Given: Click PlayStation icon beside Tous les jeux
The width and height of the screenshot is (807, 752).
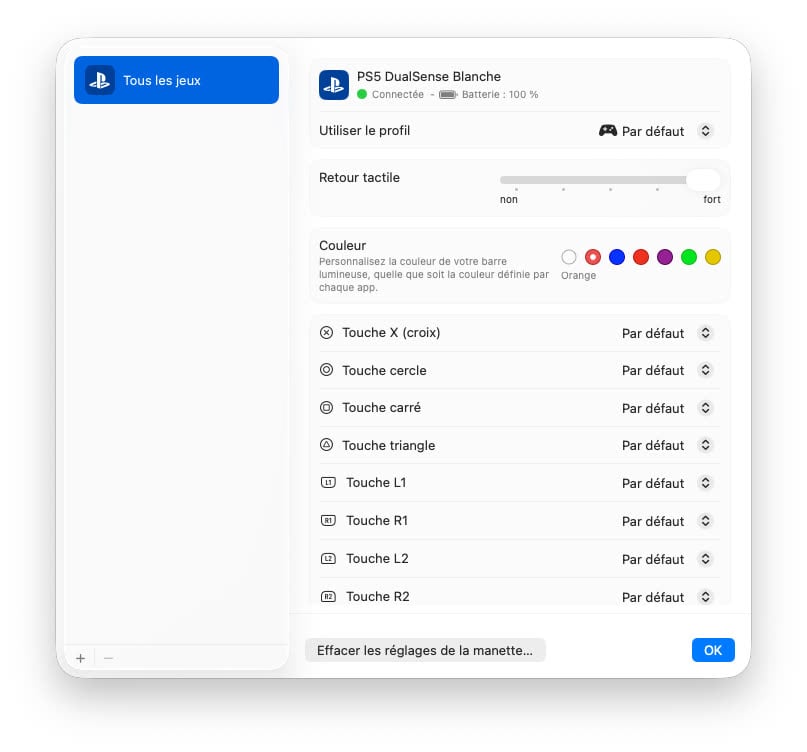Looking at the screenshot, I should 100,80.
